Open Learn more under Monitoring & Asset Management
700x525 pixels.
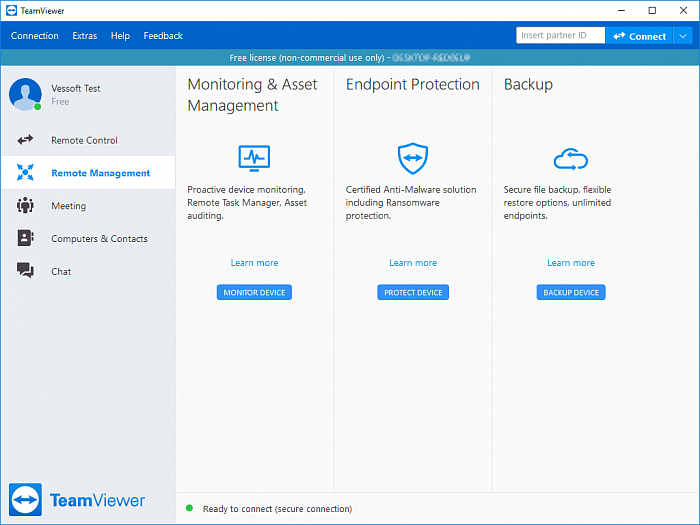click(254, 263)
